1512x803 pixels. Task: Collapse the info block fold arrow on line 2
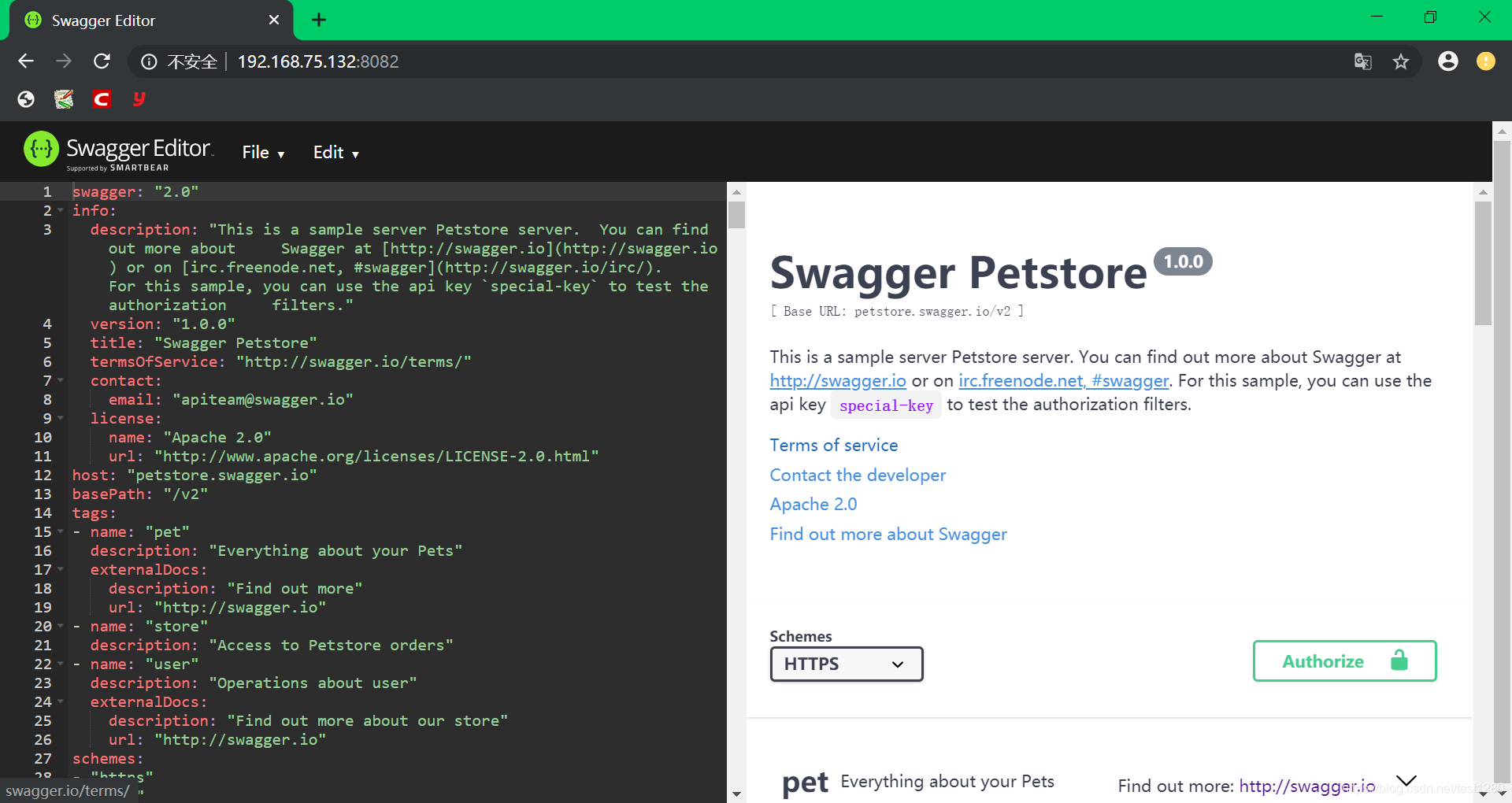click(x=60, y=211)
